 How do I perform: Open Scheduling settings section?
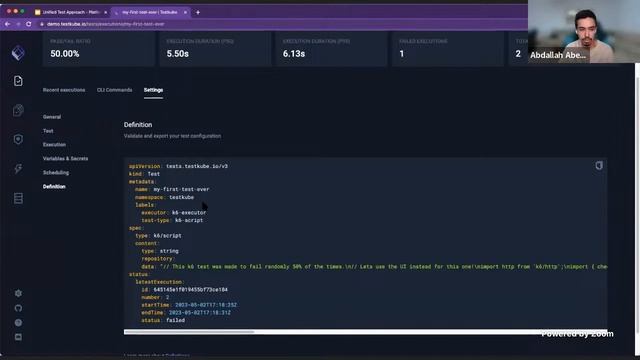coord(56,173)
